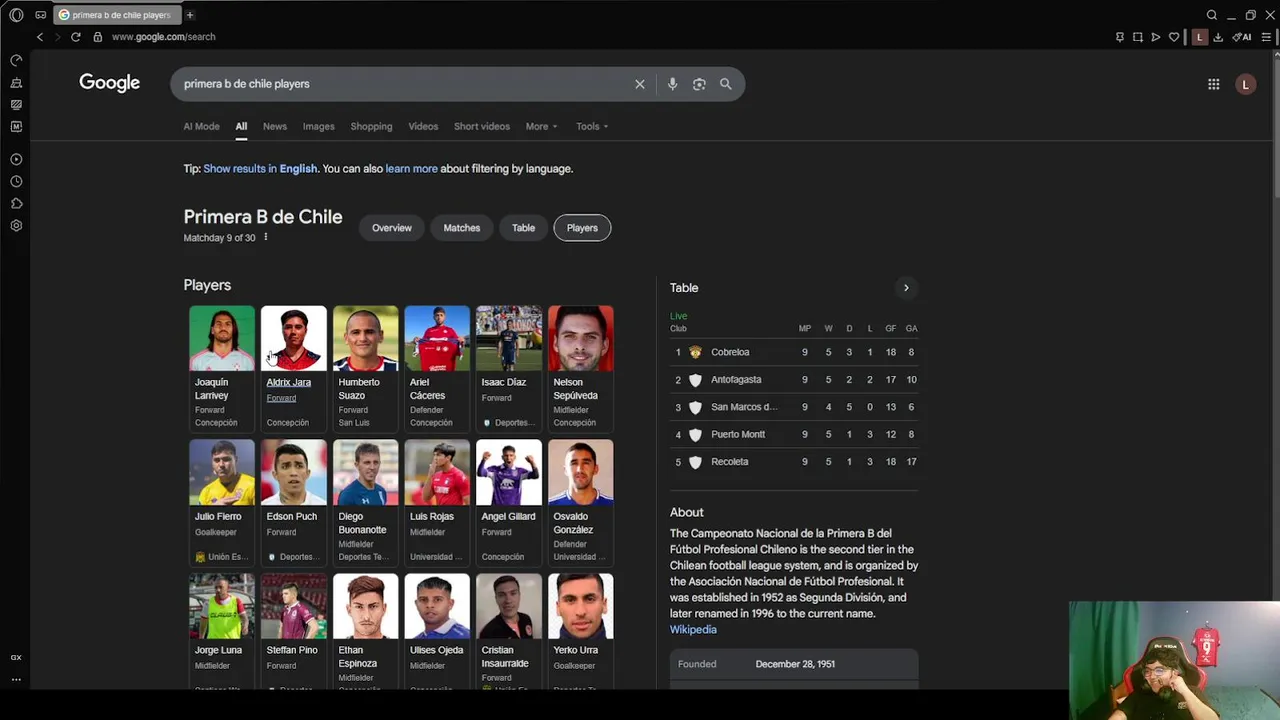Select Antofagasta row in table

click(794, 380)
